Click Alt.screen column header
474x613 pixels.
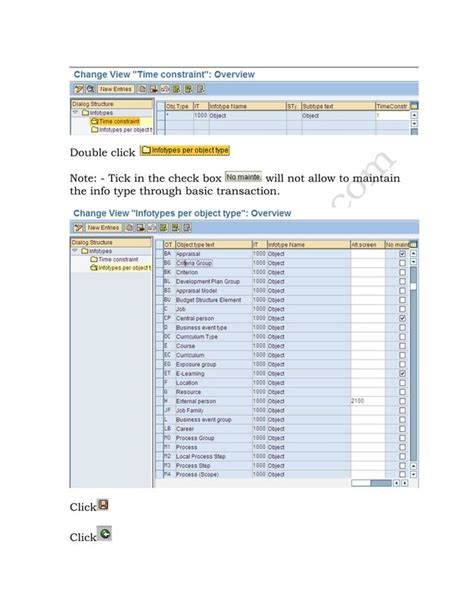(367, 245)
